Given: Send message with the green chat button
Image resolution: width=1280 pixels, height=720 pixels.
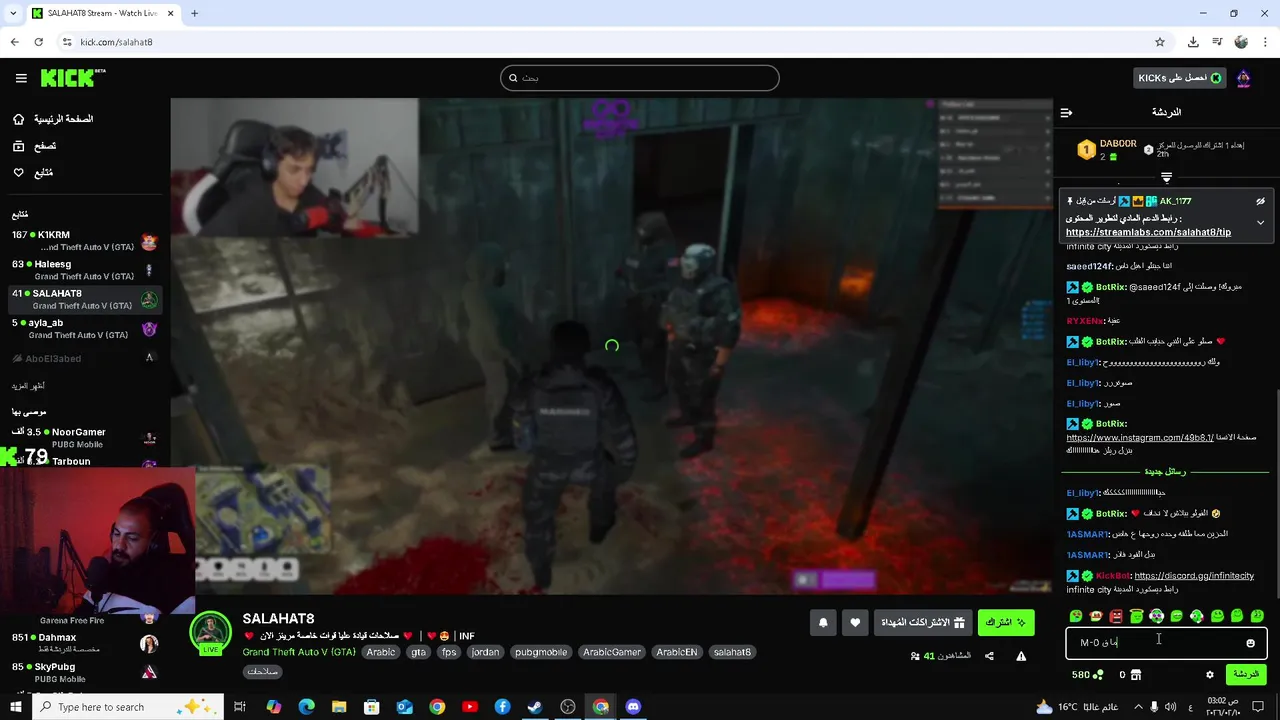Looking at the screenshot, I should (x=1245, y=674).
